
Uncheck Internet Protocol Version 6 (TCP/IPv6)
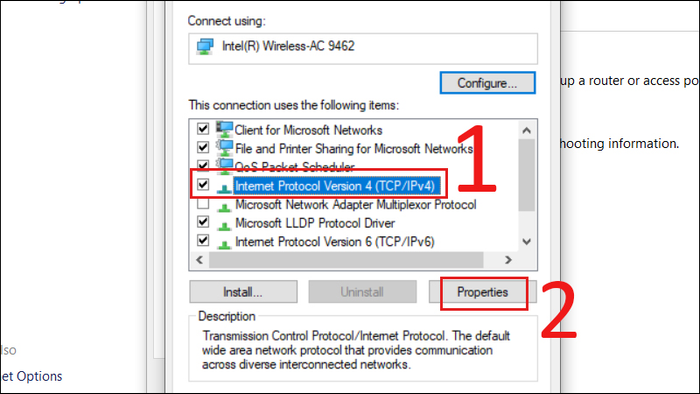(203, 241)
